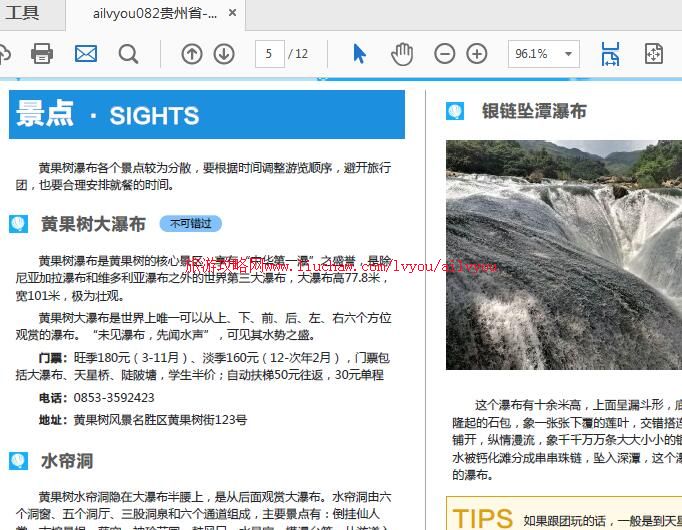Image resolution: width=682 pixels, height=530 pixels.
Task: Click the page number field showing 5
Action: pos(269,54)
